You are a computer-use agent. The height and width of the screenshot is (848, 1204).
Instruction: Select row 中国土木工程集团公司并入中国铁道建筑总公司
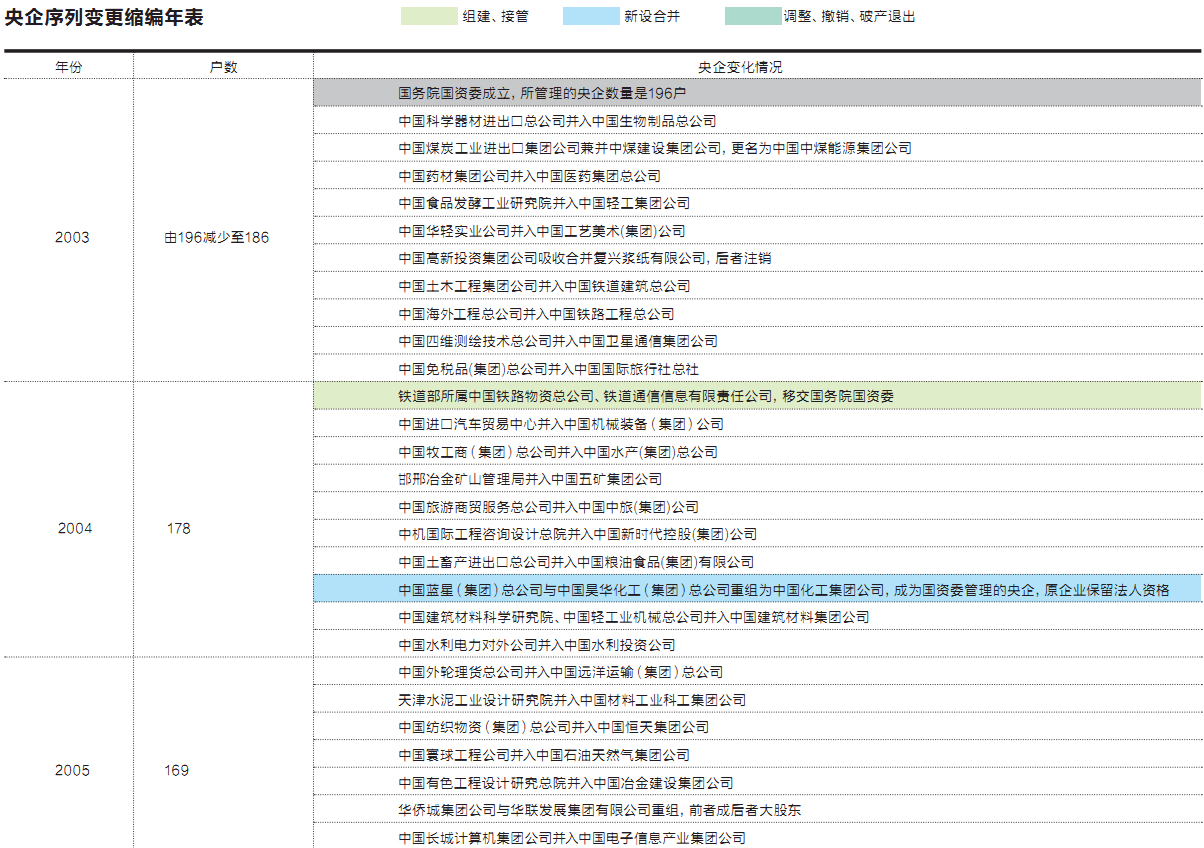coord(757,286)
